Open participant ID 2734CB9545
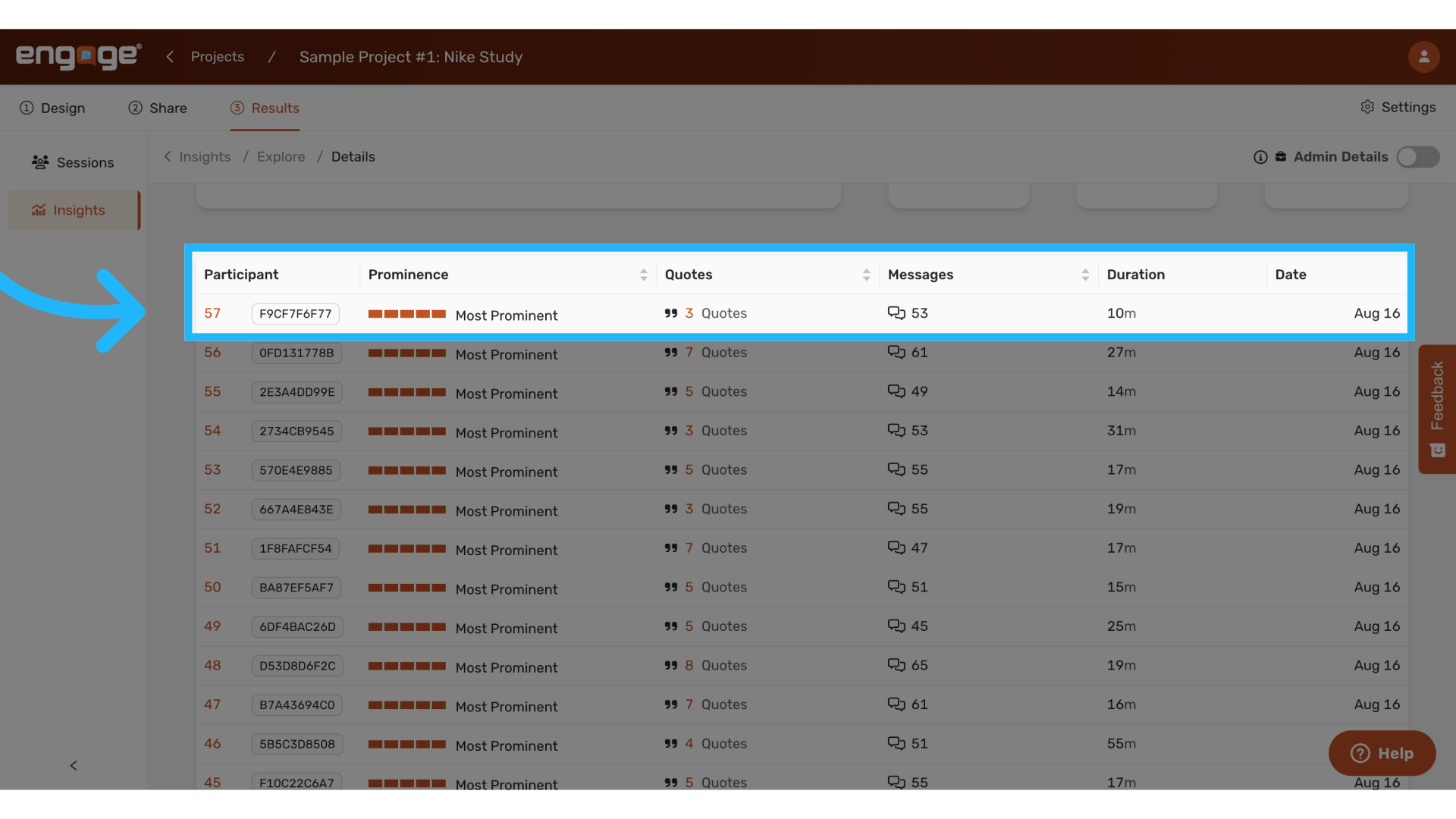Screen dimensions: 1456x819 pos(297,431)
